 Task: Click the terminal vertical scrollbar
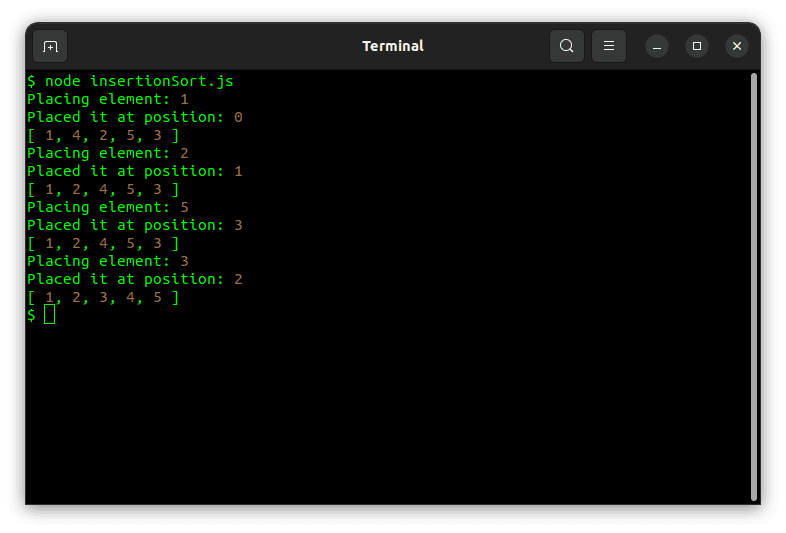[x=753, y=287]
